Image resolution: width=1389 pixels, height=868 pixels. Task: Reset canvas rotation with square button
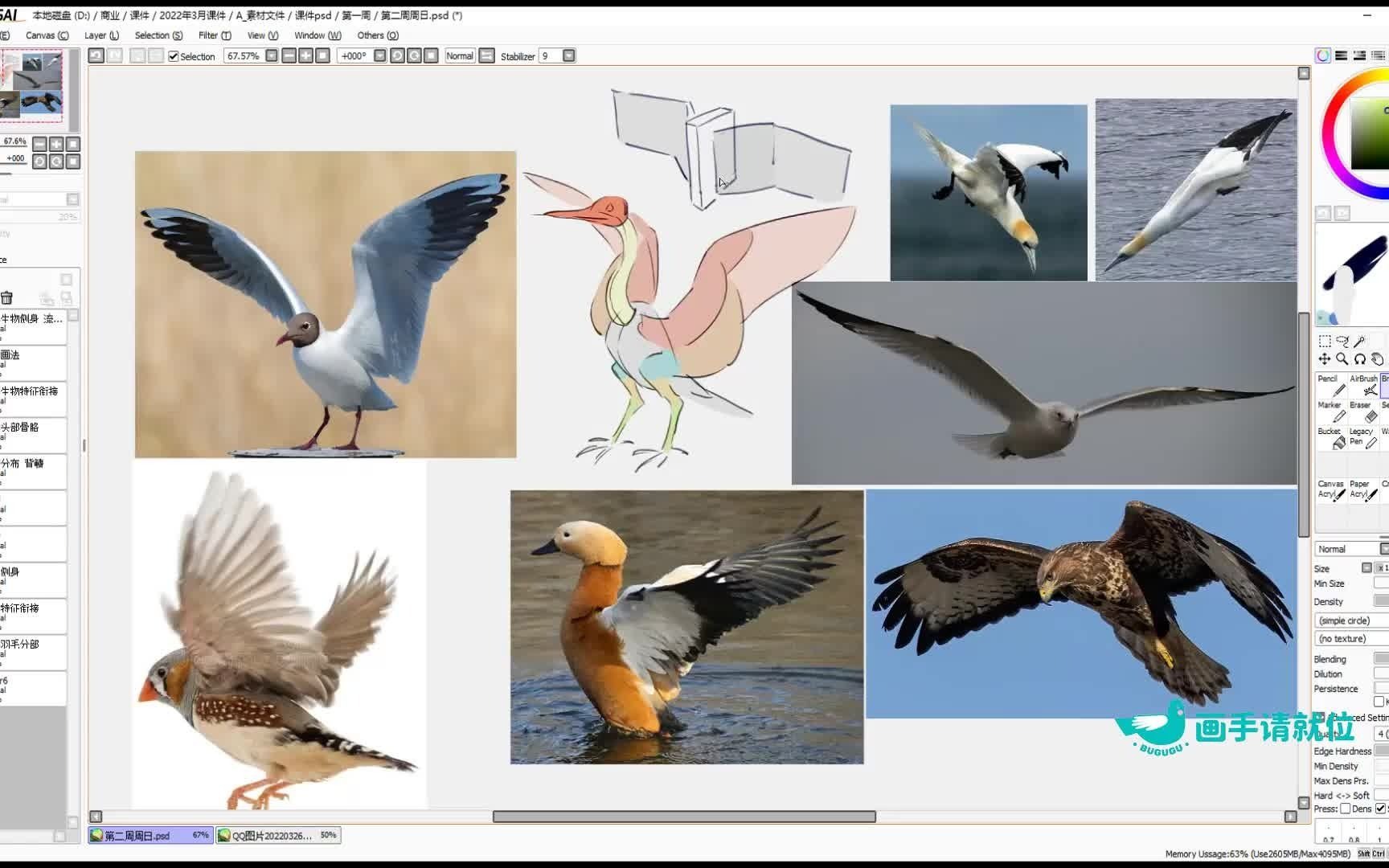pos(432,55)
